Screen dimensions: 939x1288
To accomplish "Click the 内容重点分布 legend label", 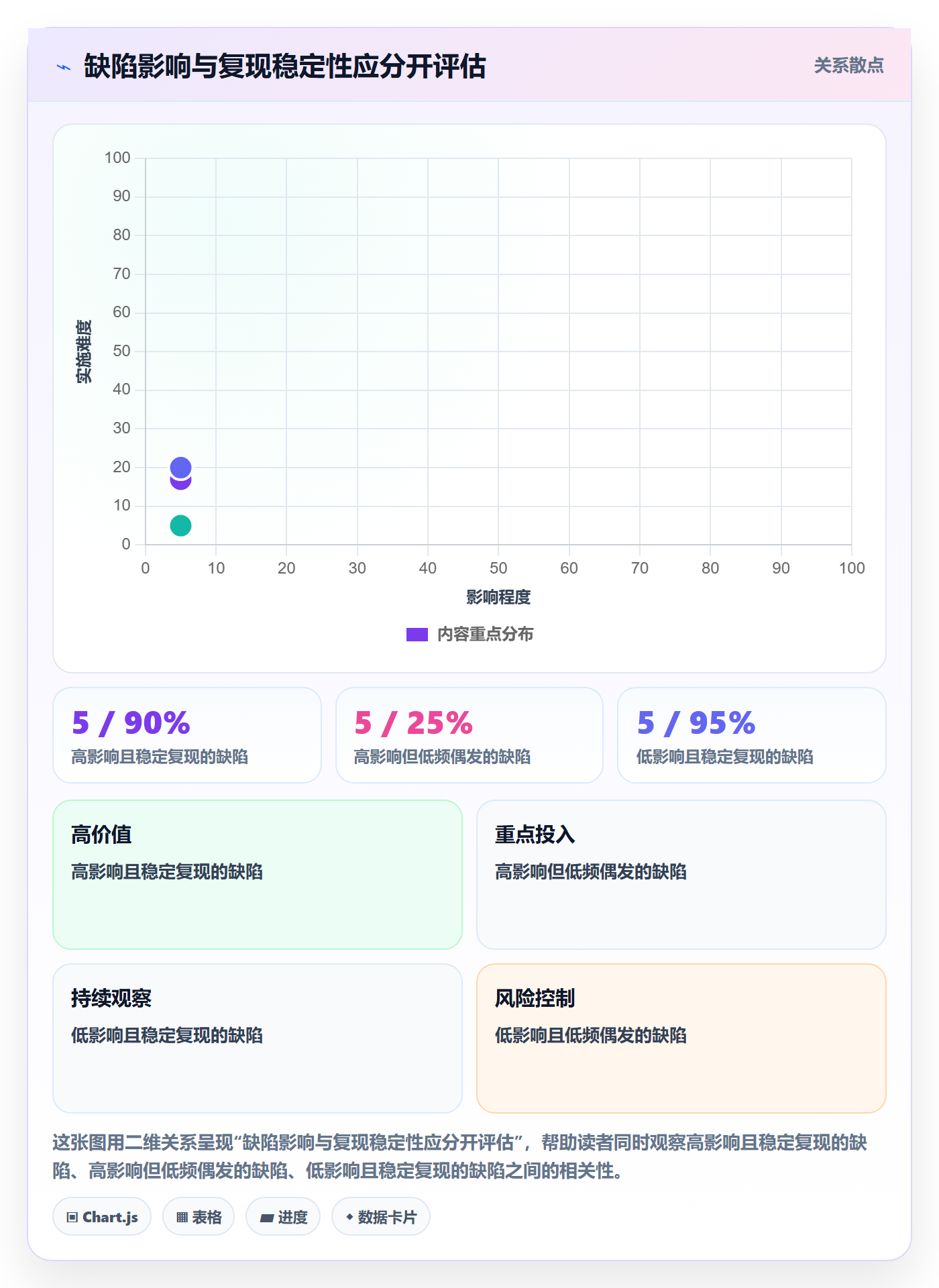I will (485, 635).
